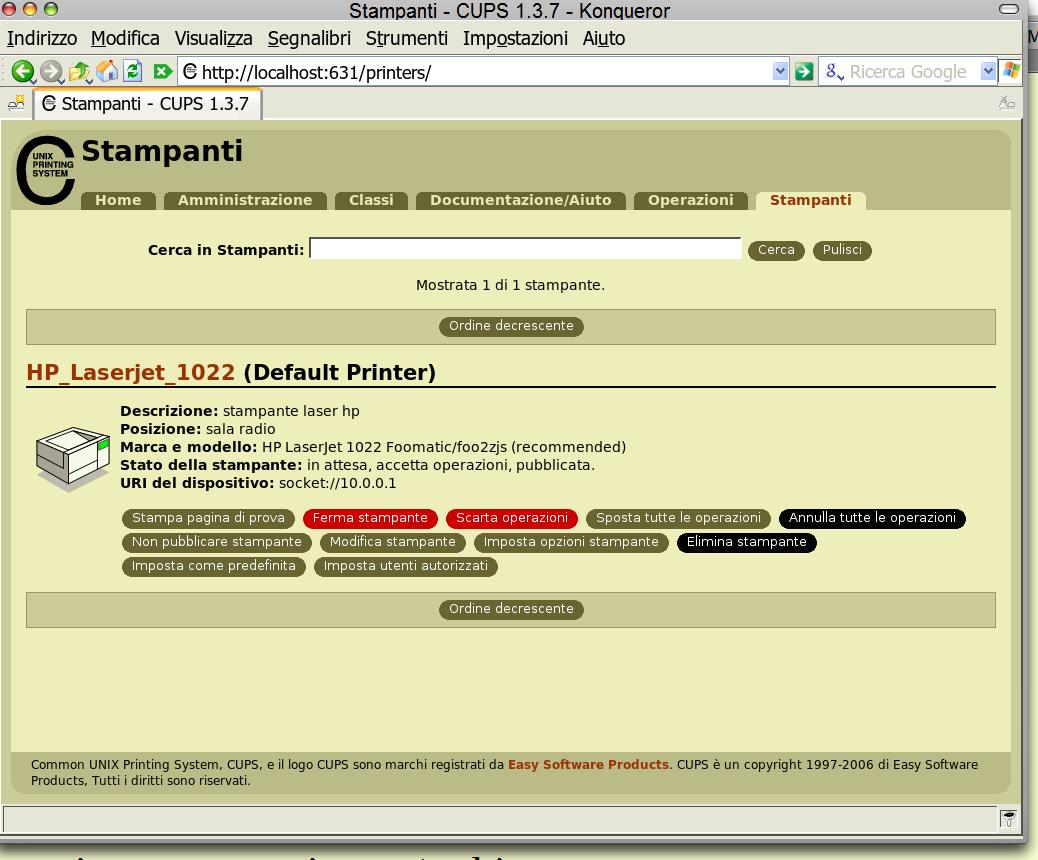
Task: Open the Aiuto menu
Action: click(604, 38)
